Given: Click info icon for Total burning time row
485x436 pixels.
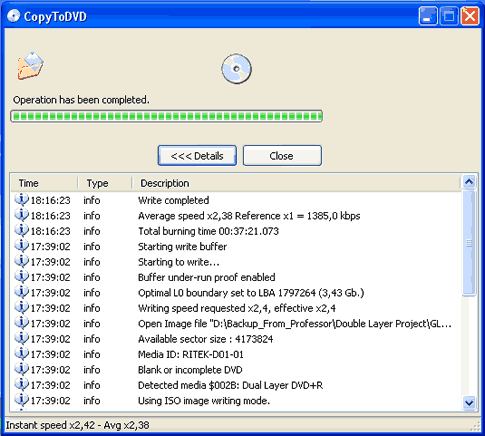Looking at the screenshot, I should point(21,231).
